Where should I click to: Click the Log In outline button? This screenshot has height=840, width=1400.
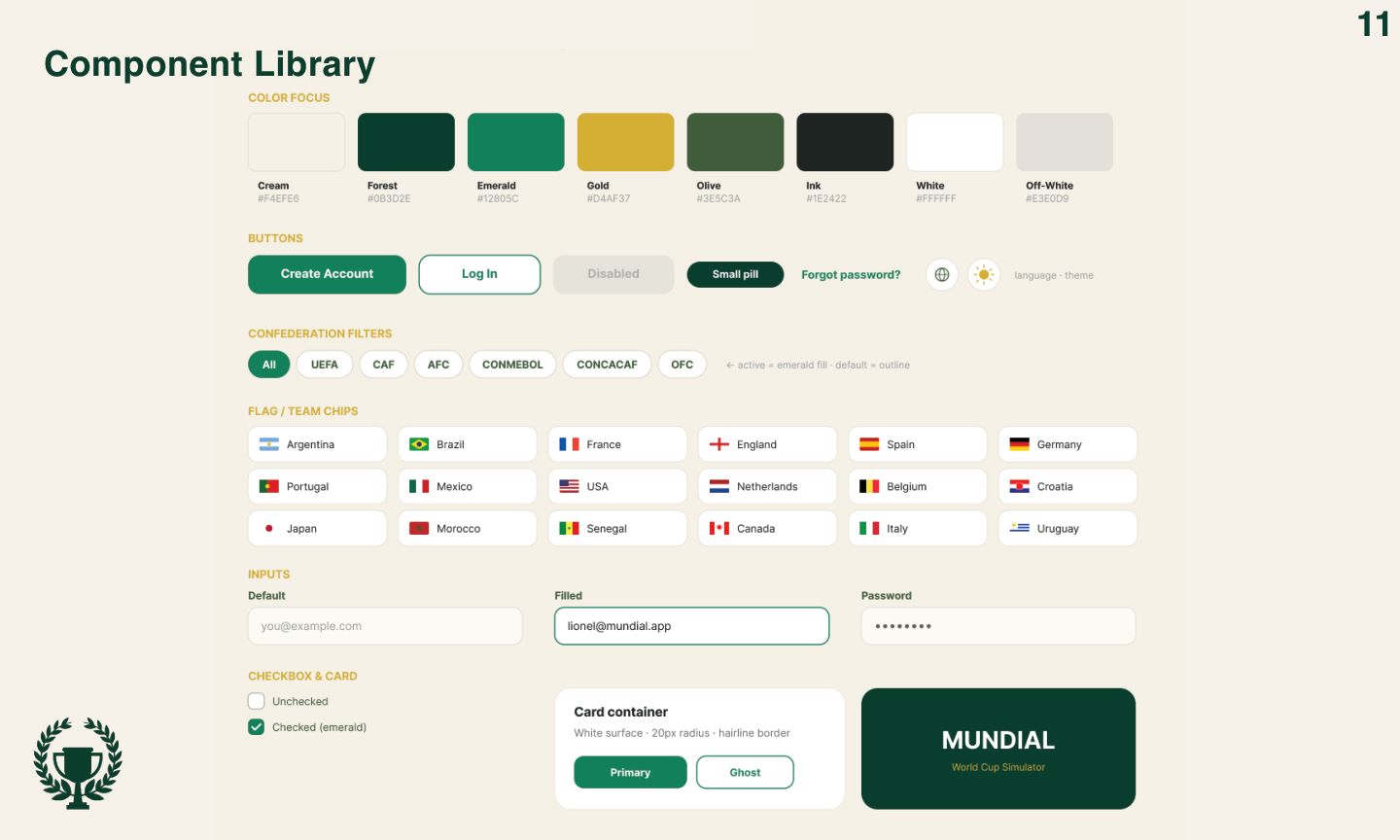[x=479, y=274]
